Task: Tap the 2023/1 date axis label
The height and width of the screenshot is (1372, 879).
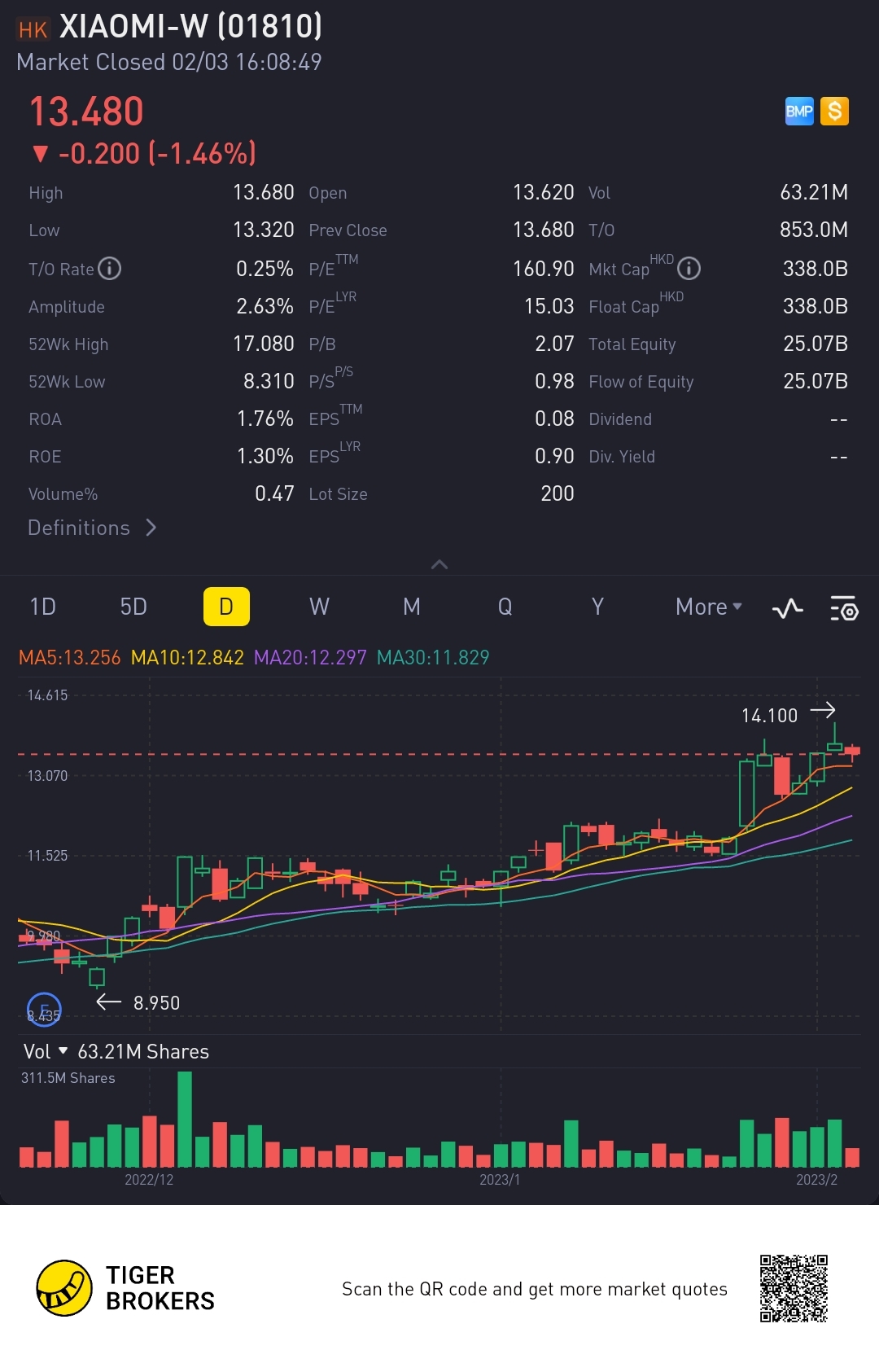Action: 500,1180
